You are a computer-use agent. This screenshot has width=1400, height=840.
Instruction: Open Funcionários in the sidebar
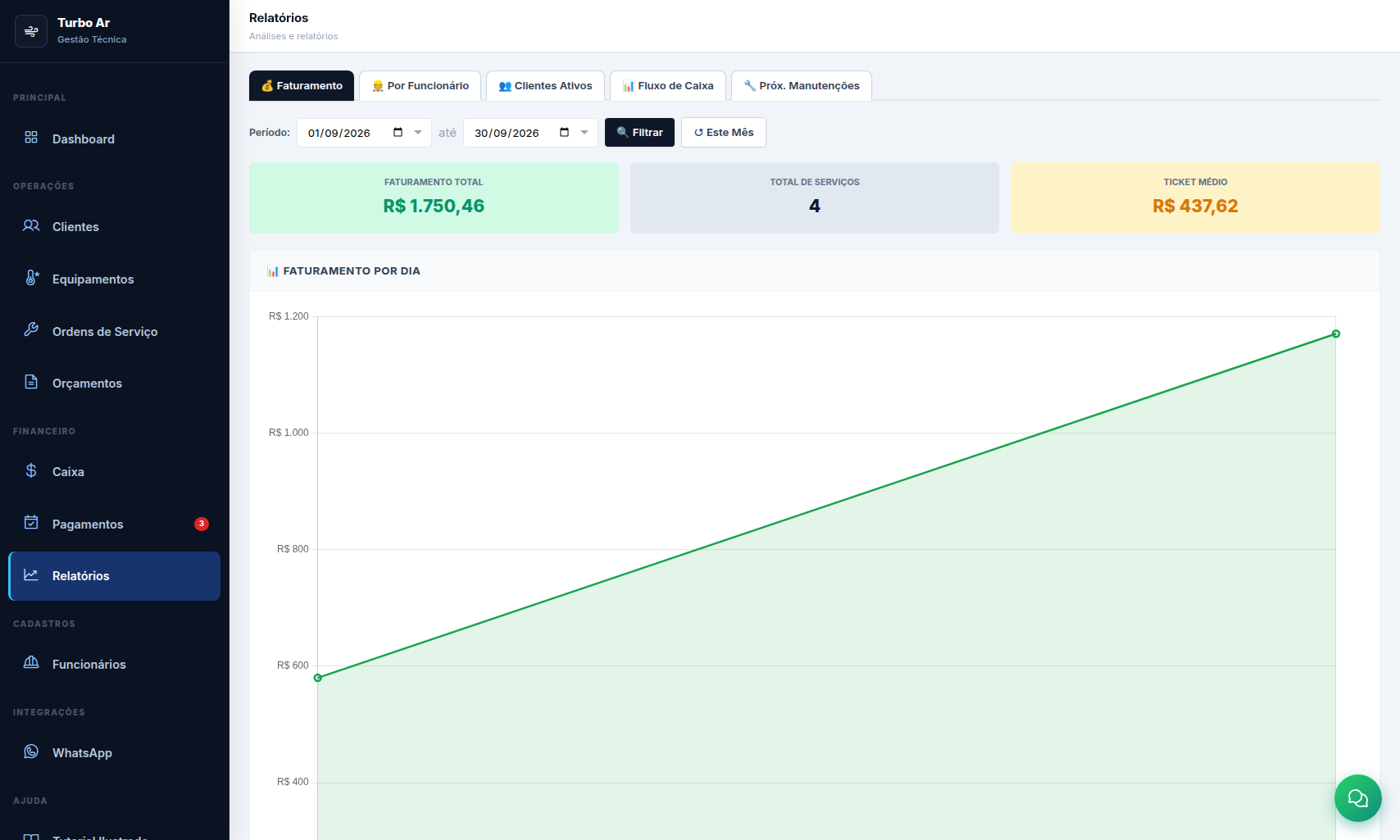pyautogui.click(x=114, y=664)
